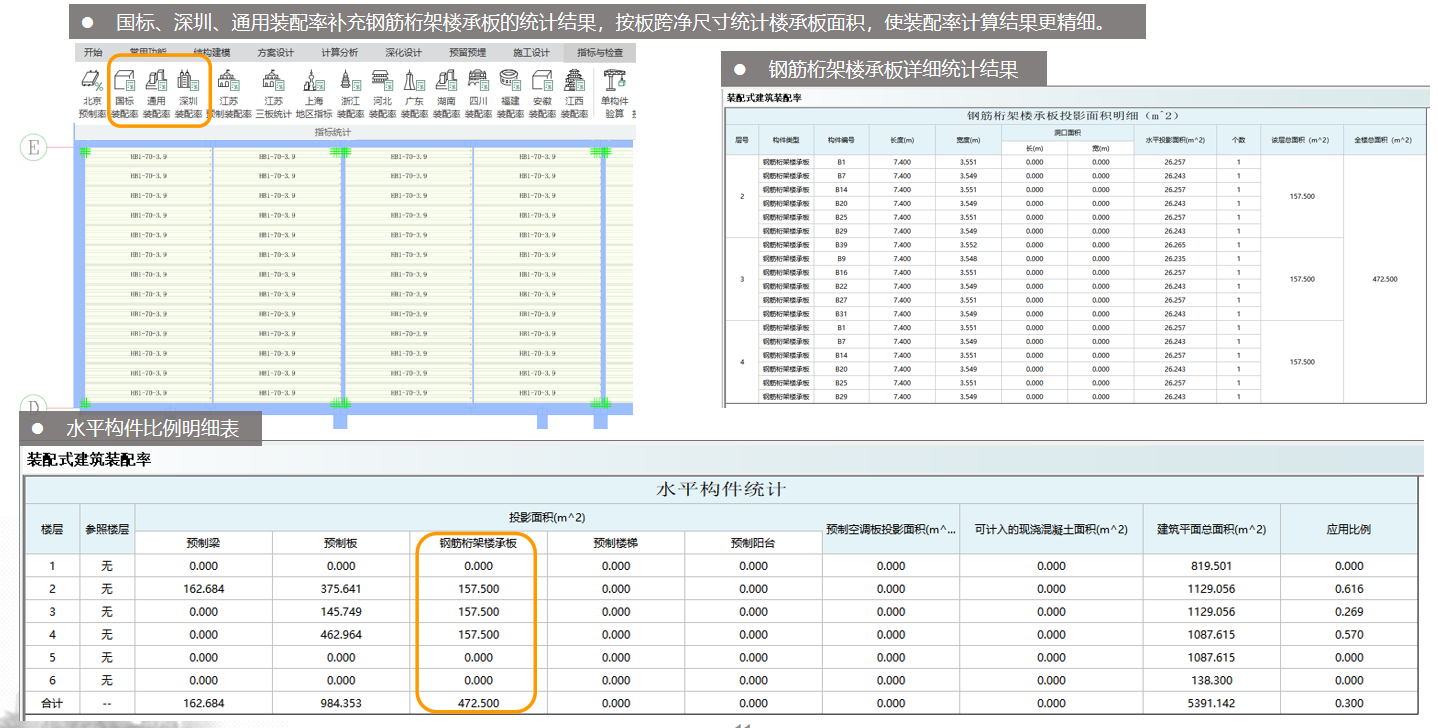Click grid axis marker E
The width and height of the screenshot is (1438, 728).
pos(34,148)
